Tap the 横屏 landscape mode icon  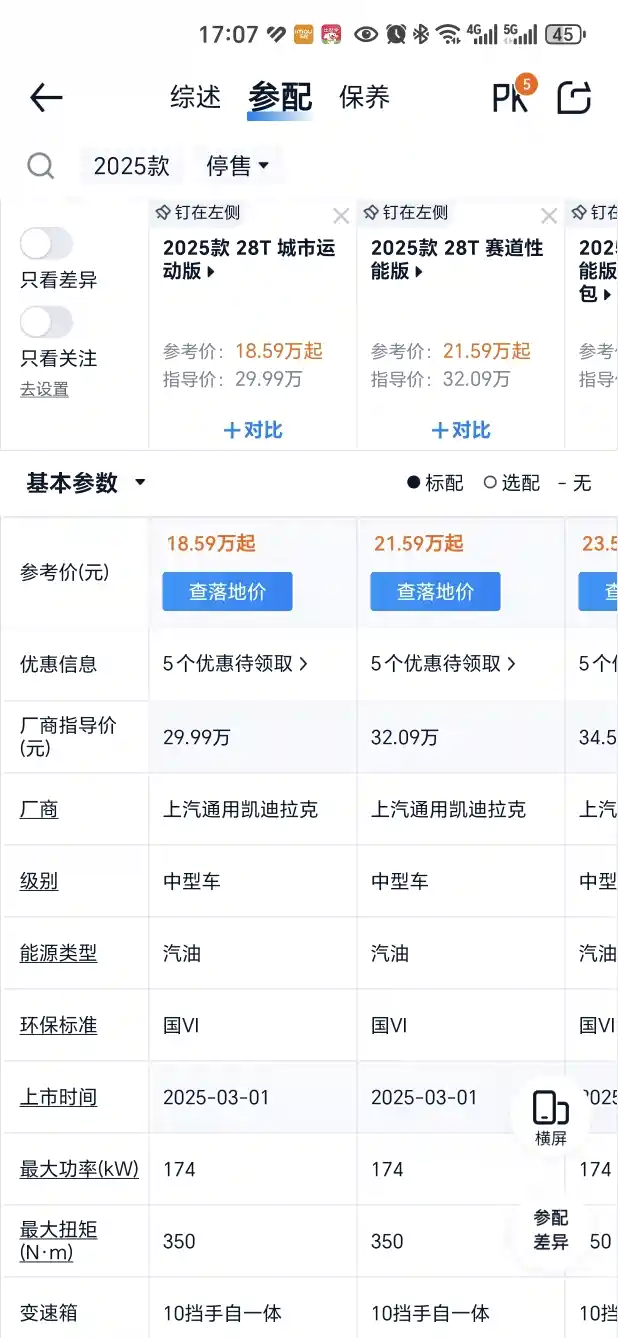pyautogui.click(x=551, y=1118)
